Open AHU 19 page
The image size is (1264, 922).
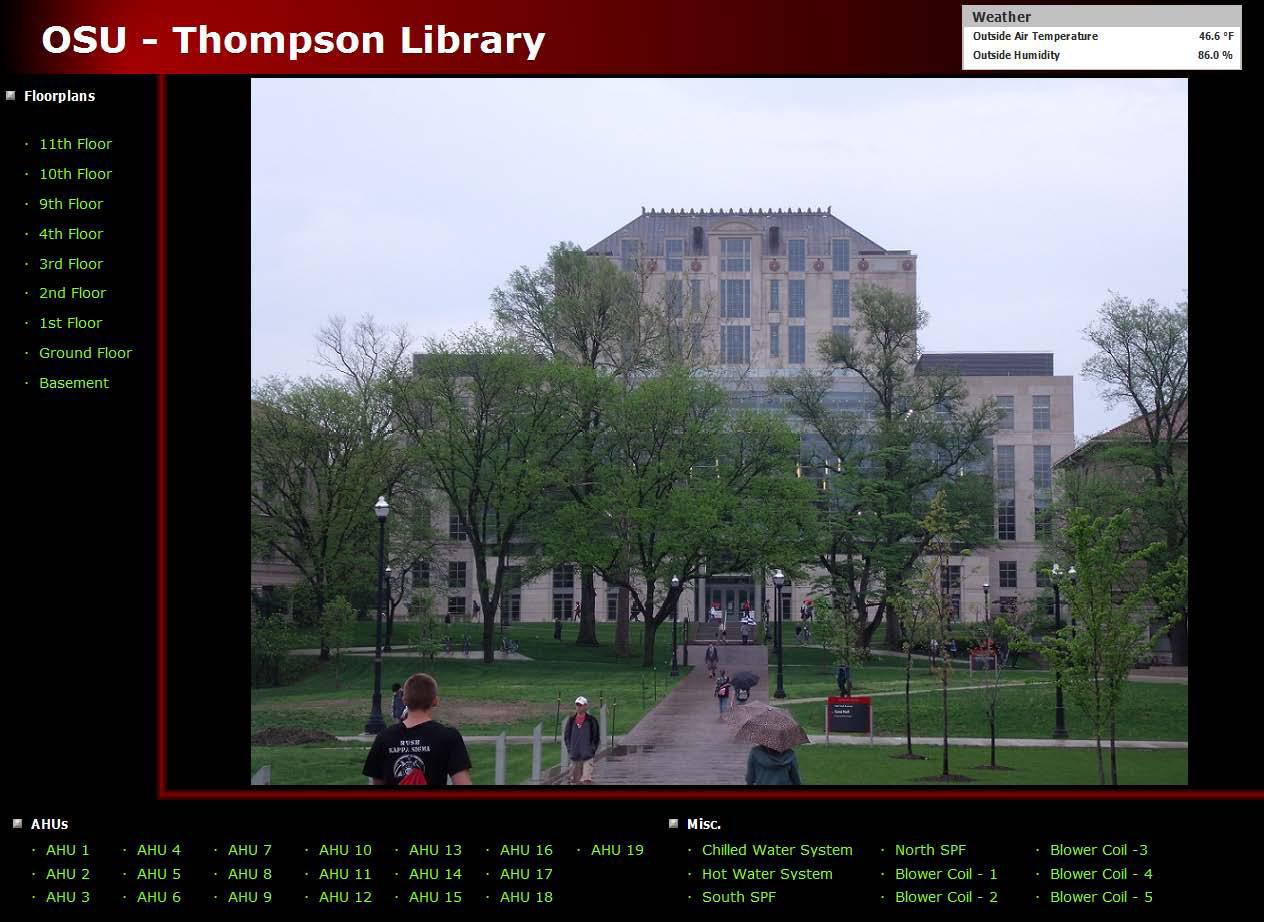[x=618, y=850]
